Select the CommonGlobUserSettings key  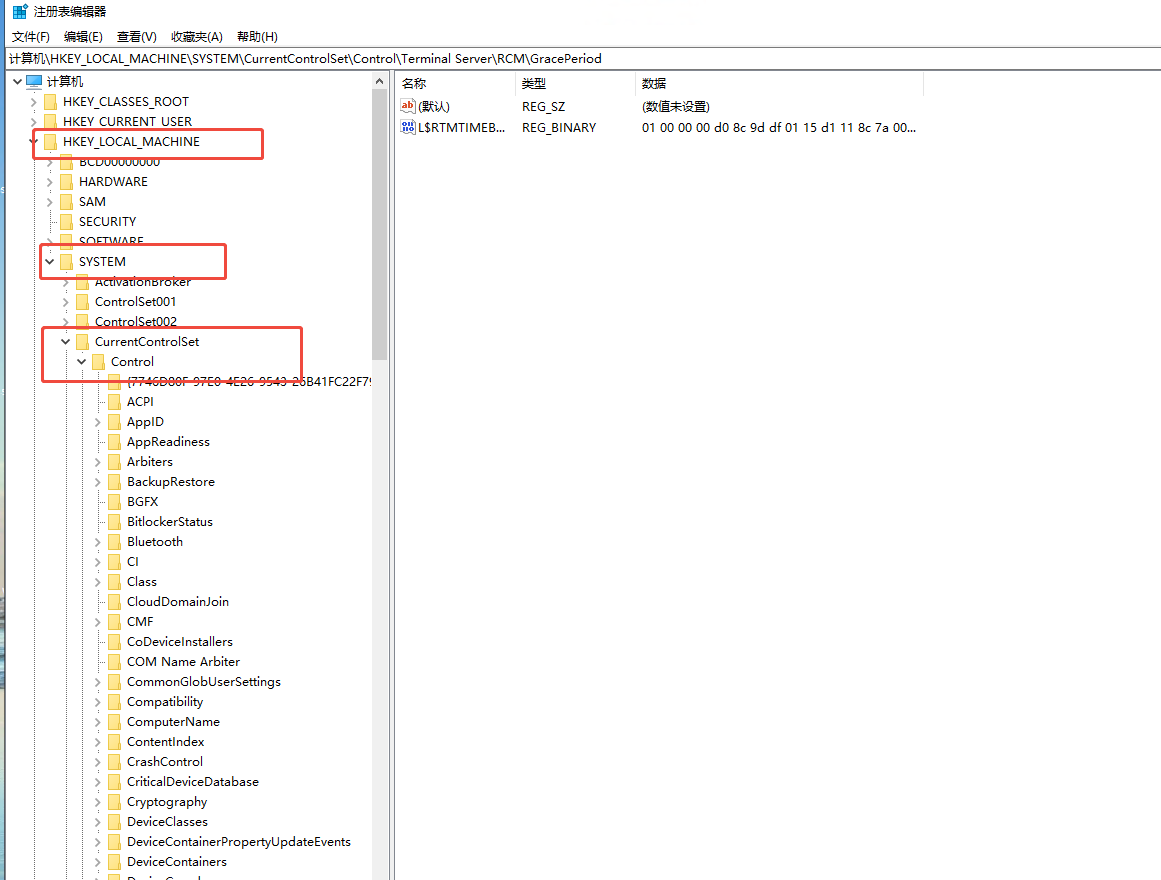click(204, 681)
